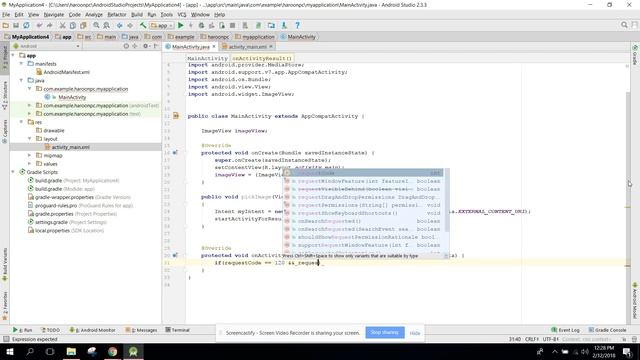
Task: Click the Redo toolbar icon
Action: click(49, 25)
